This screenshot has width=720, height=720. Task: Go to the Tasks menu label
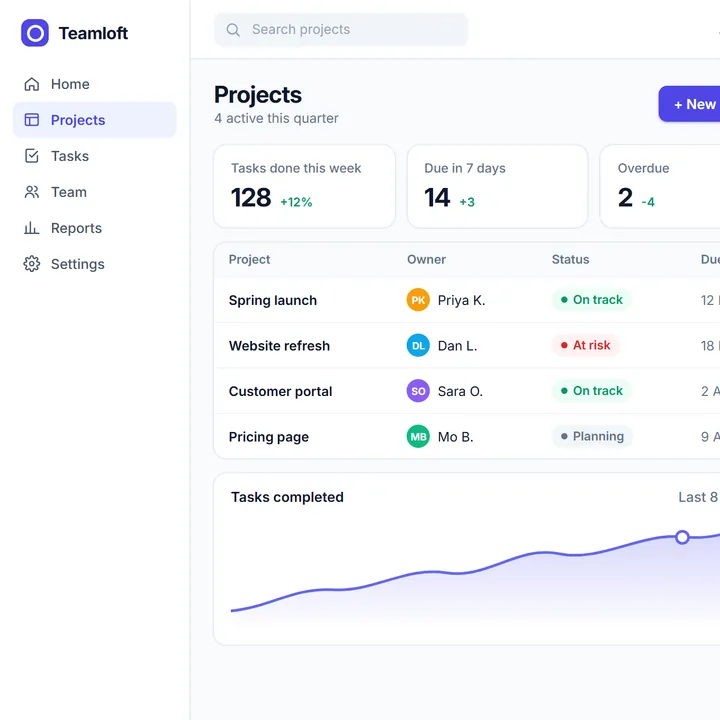[x=70, y=156]
